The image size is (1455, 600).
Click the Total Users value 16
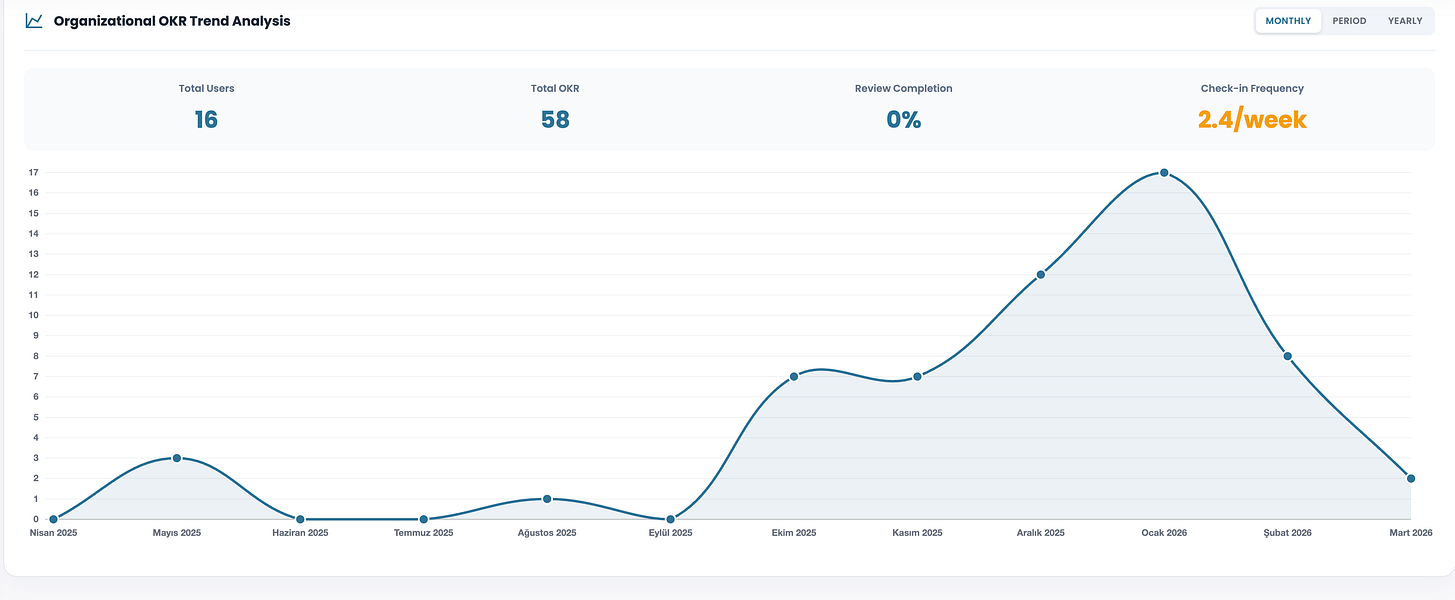click(x=206, y=120)
